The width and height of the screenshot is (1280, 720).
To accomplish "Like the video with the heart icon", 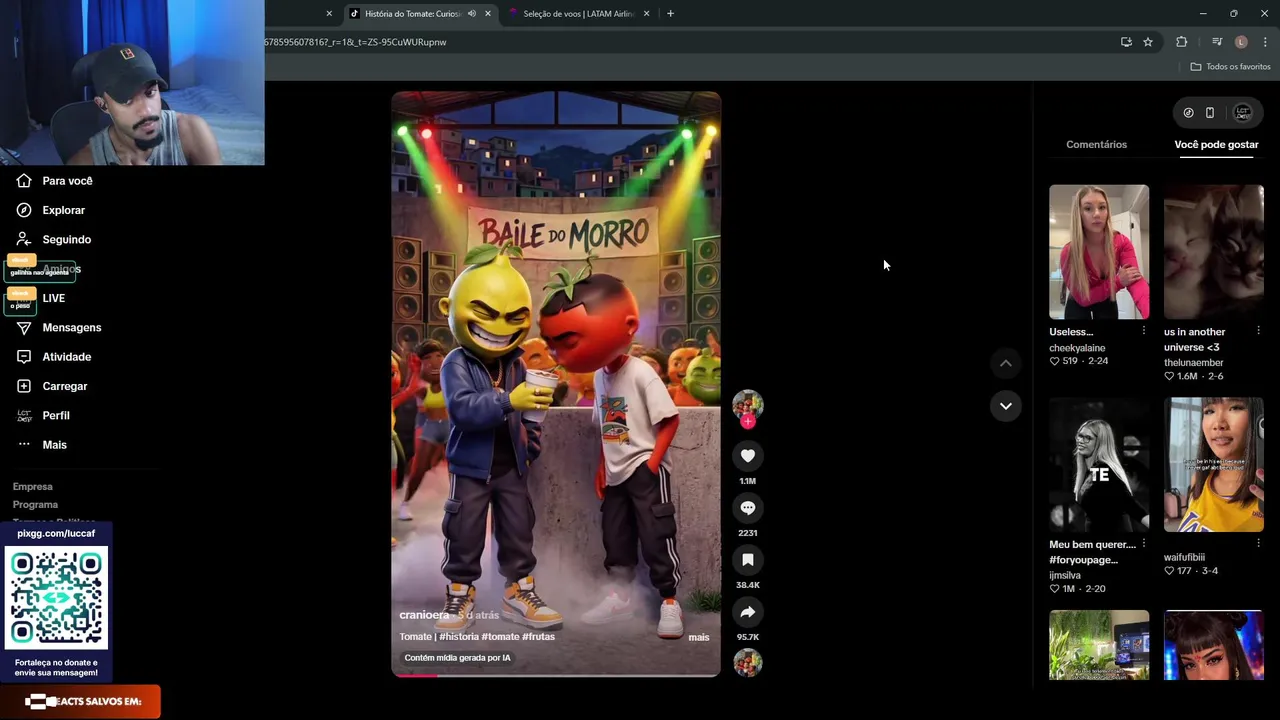I will point(747,456).
